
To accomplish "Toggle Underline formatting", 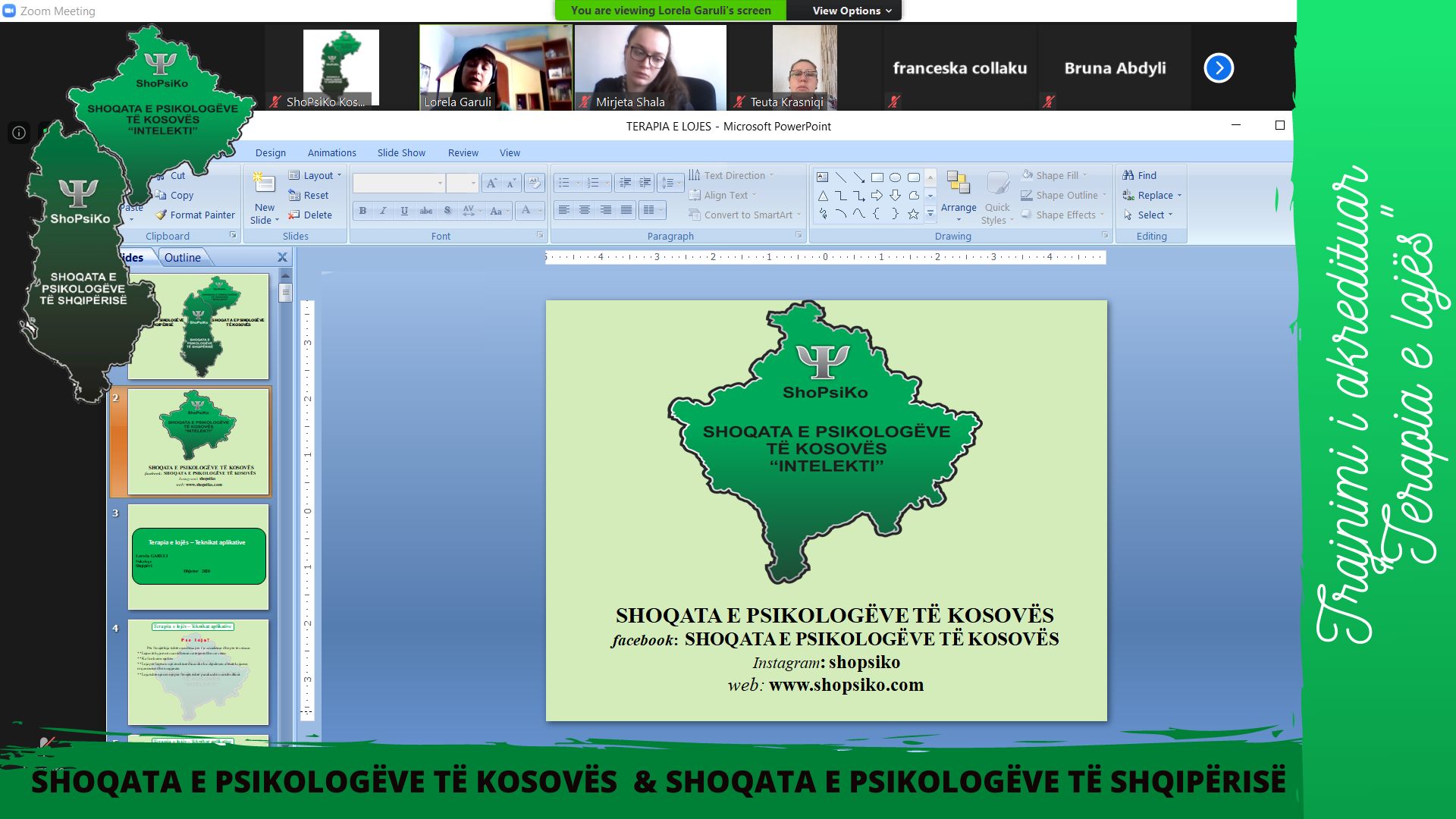I will (404, 211).
